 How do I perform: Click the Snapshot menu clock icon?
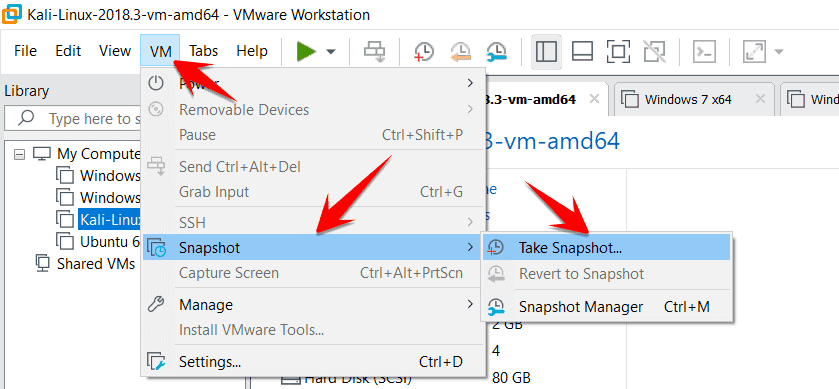pyautogui.click(x=156, y=248)
